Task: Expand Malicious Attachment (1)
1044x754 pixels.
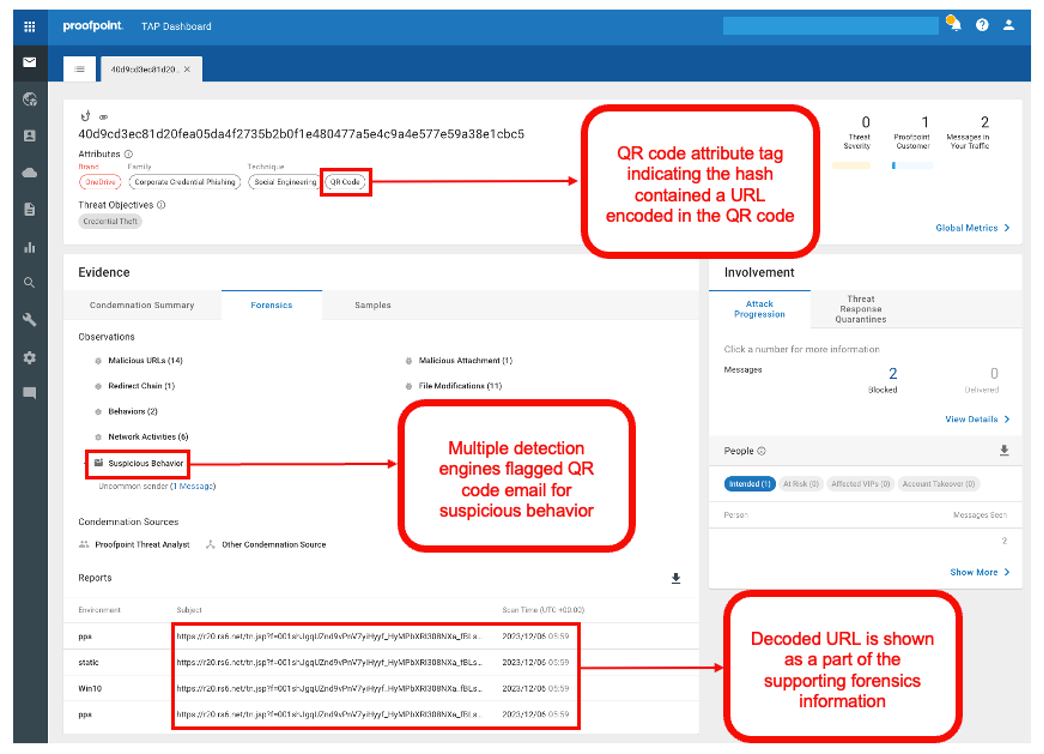Action: (465, 360)
